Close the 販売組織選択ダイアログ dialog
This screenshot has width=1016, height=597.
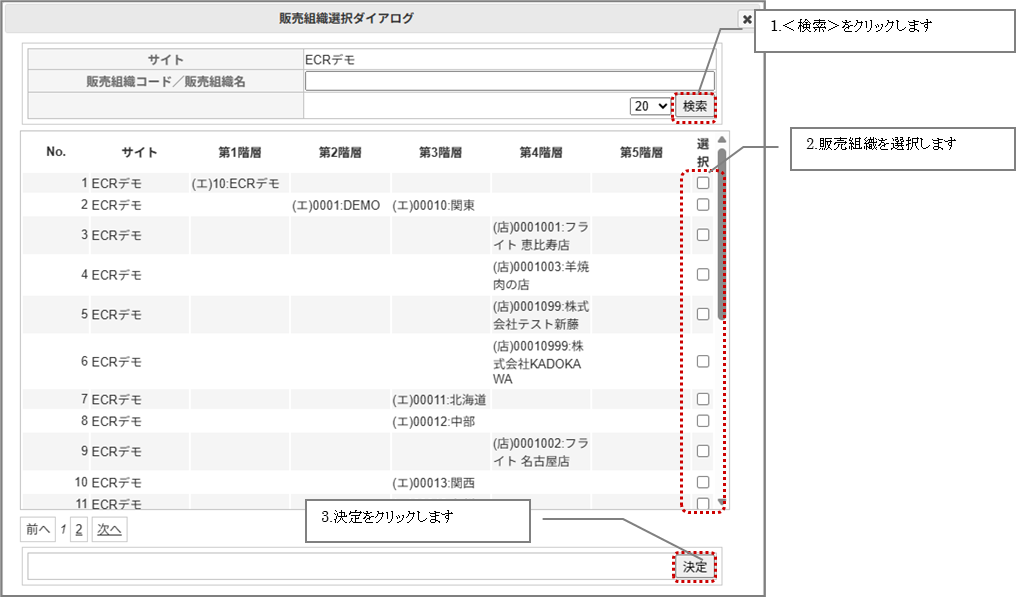tap(747, 19)
